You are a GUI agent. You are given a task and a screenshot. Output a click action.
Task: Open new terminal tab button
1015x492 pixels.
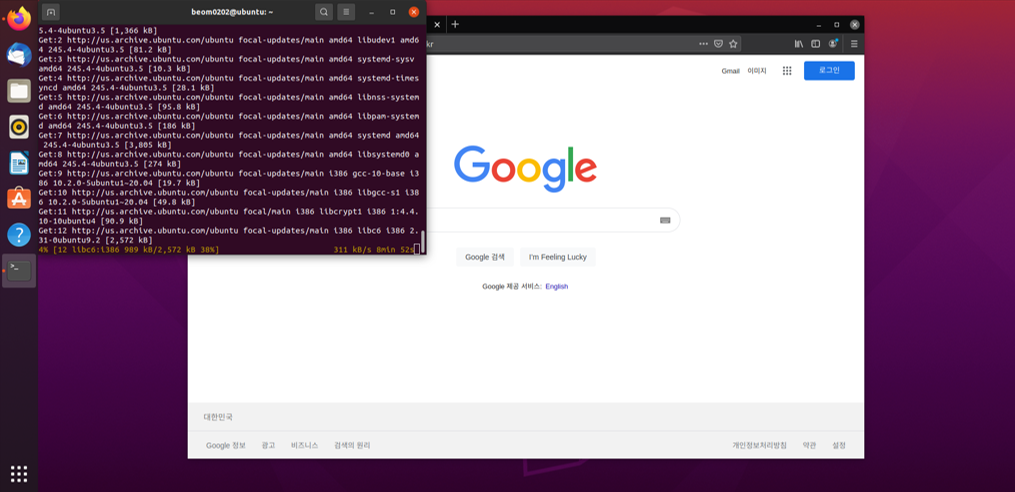tap(52, 12)
